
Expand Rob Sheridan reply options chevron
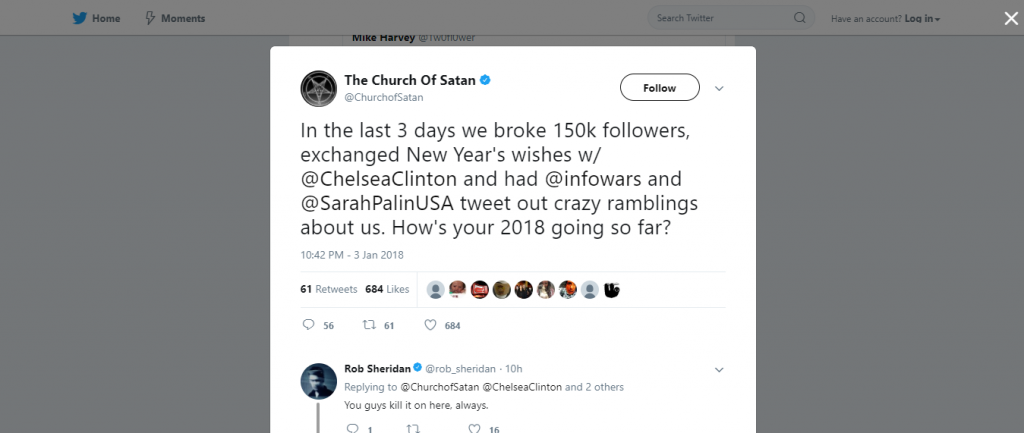coord(719,369)
